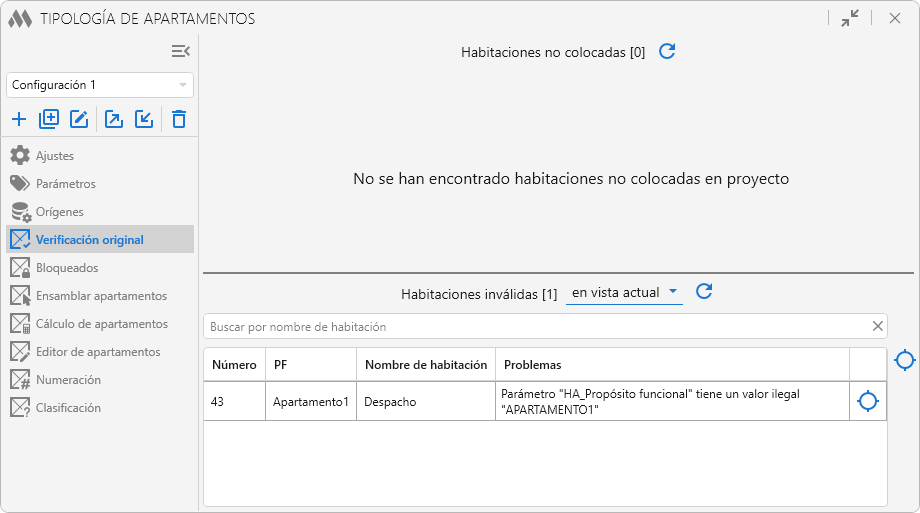Viewport: 920px width, 513px height.
Task: Rename configuration using the edit icon
Action: 79,120
